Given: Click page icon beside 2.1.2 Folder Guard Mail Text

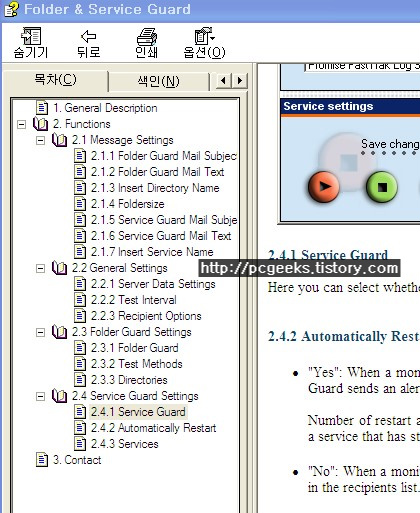Looking at the screenshot, I should click(x=80, y=172).
